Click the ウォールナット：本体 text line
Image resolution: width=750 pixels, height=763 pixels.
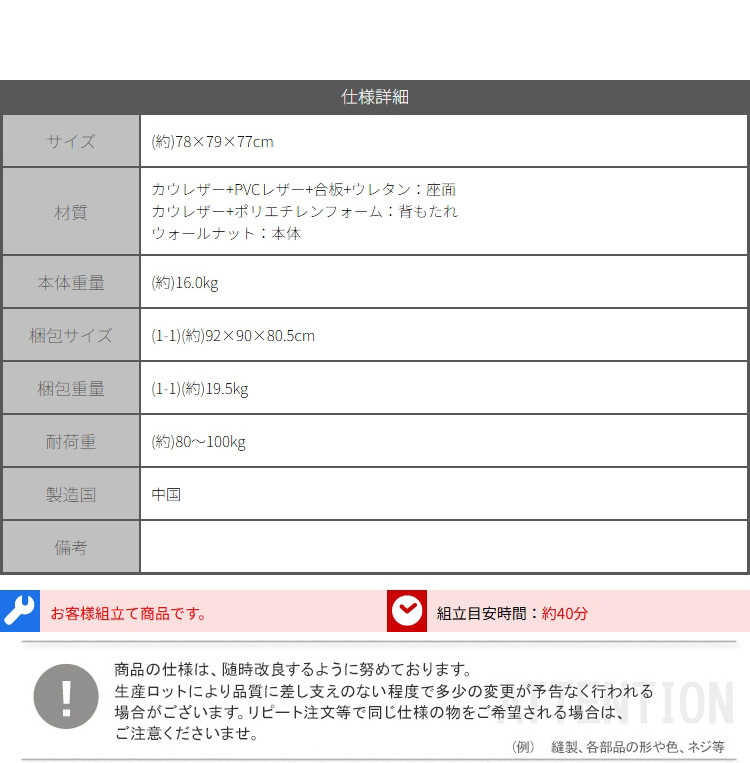[x=226, y=233]
